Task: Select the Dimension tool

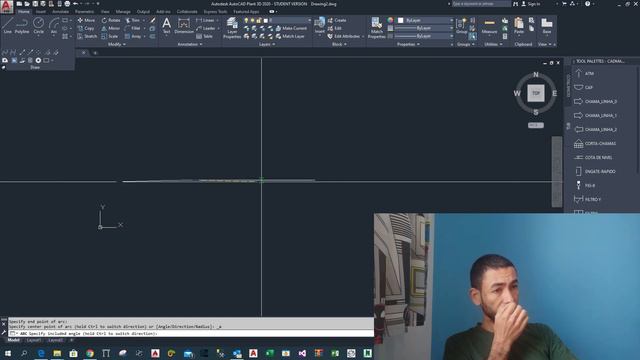Action: pos(184,25)
